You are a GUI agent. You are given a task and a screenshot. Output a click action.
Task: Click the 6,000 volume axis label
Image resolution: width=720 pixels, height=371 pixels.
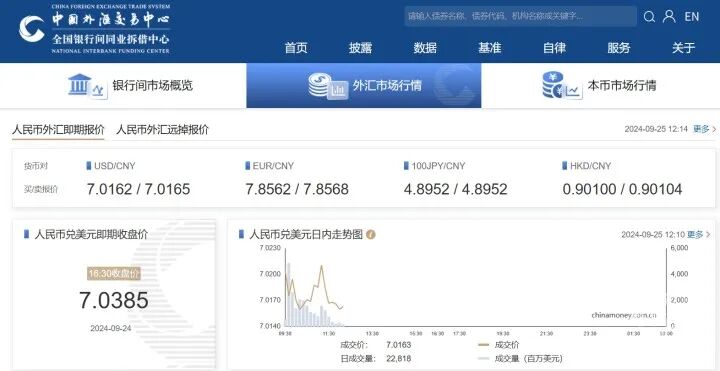tap(679, 248)
